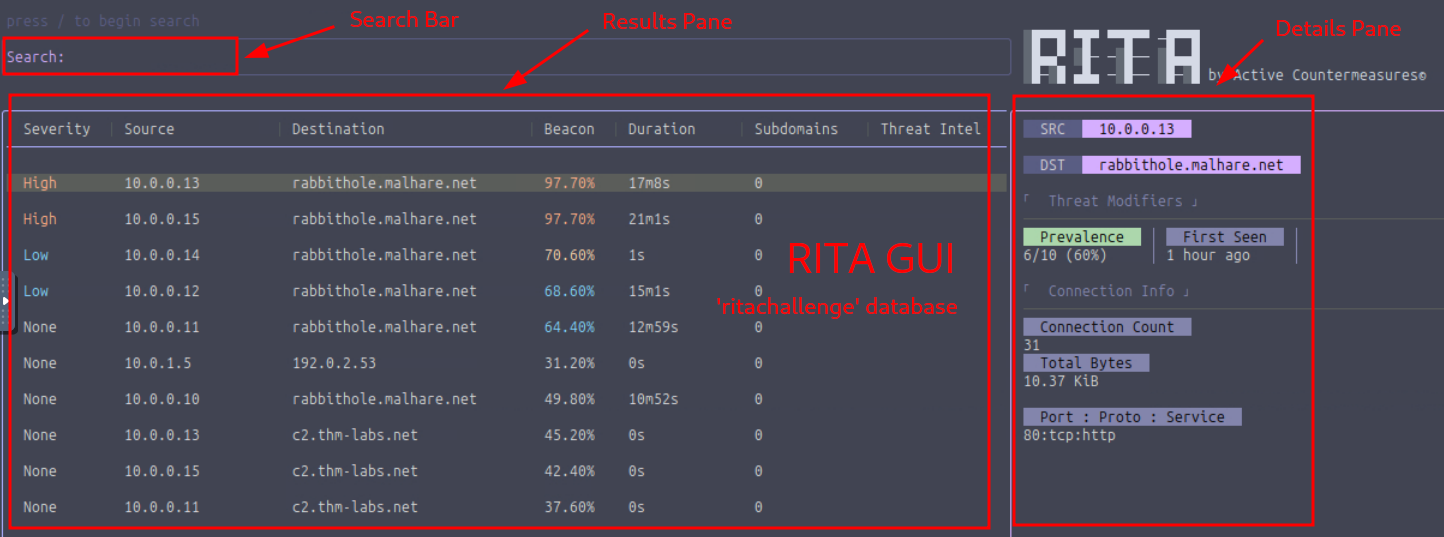
Task: Click the Severity column header
Action: [x=57, y=129]
